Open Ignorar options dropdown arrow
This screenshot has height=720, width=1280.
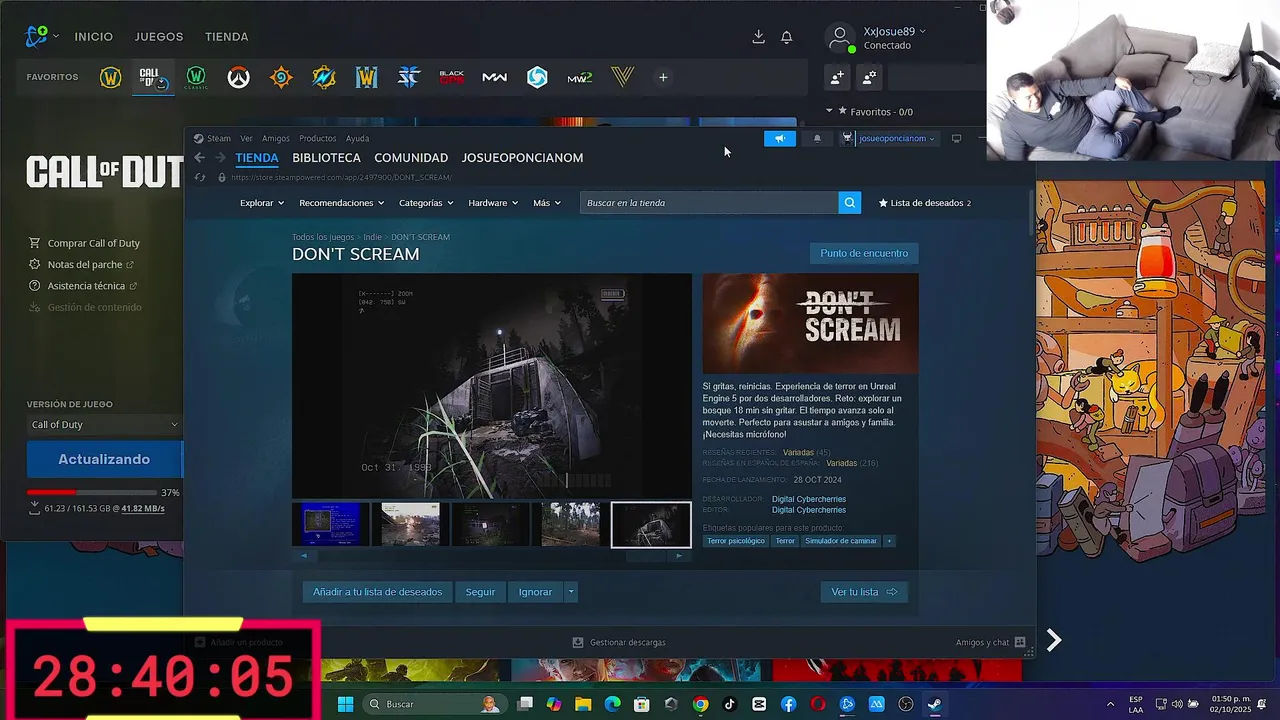[x=571, y=592]
